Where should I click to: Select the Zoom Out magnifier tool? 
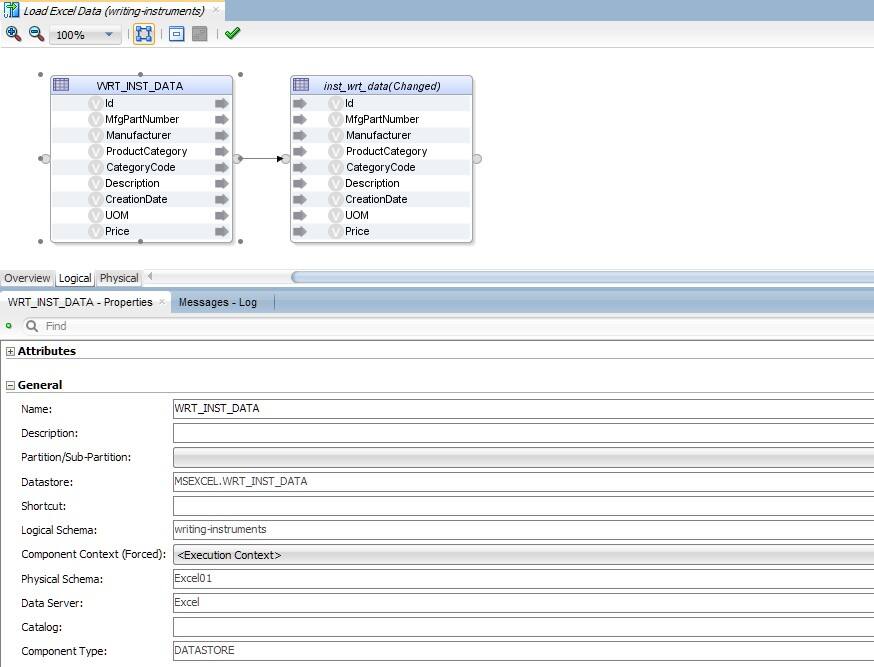pyautogui.click(x=34, y=33)
